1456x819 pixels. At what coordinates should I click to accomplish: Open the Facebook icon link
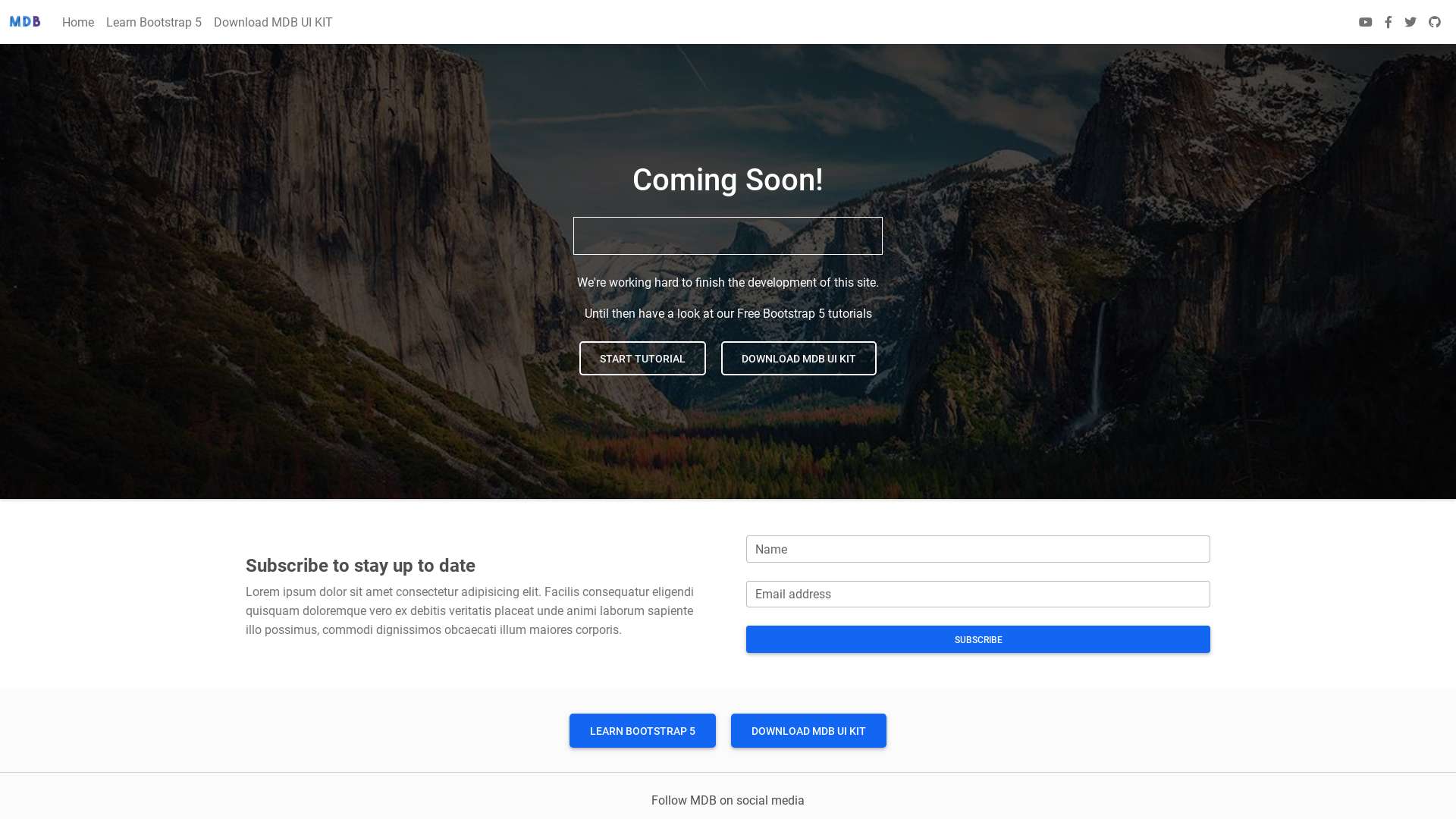coord(1388,22)
